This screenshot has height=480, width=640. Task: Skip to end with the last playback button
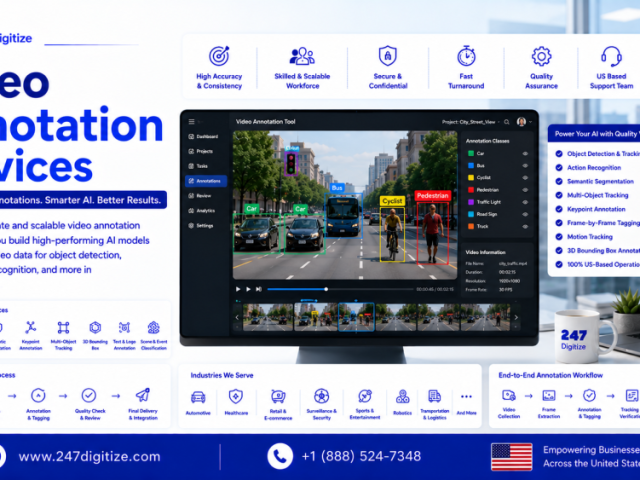258,289
